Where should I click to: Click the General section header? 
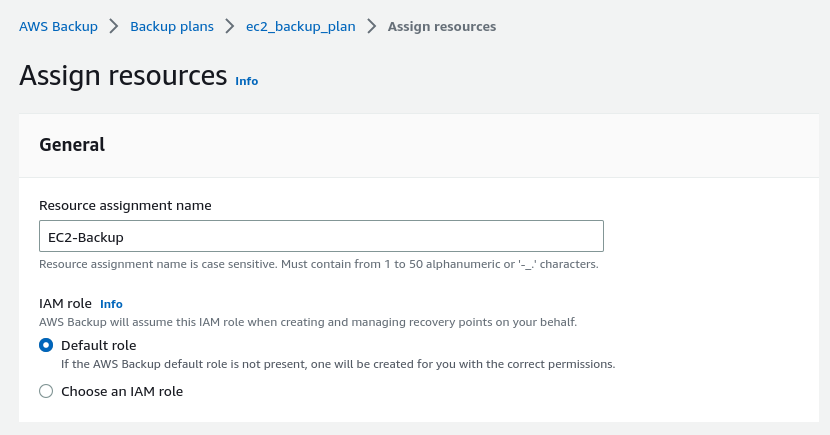pos(72,144)
